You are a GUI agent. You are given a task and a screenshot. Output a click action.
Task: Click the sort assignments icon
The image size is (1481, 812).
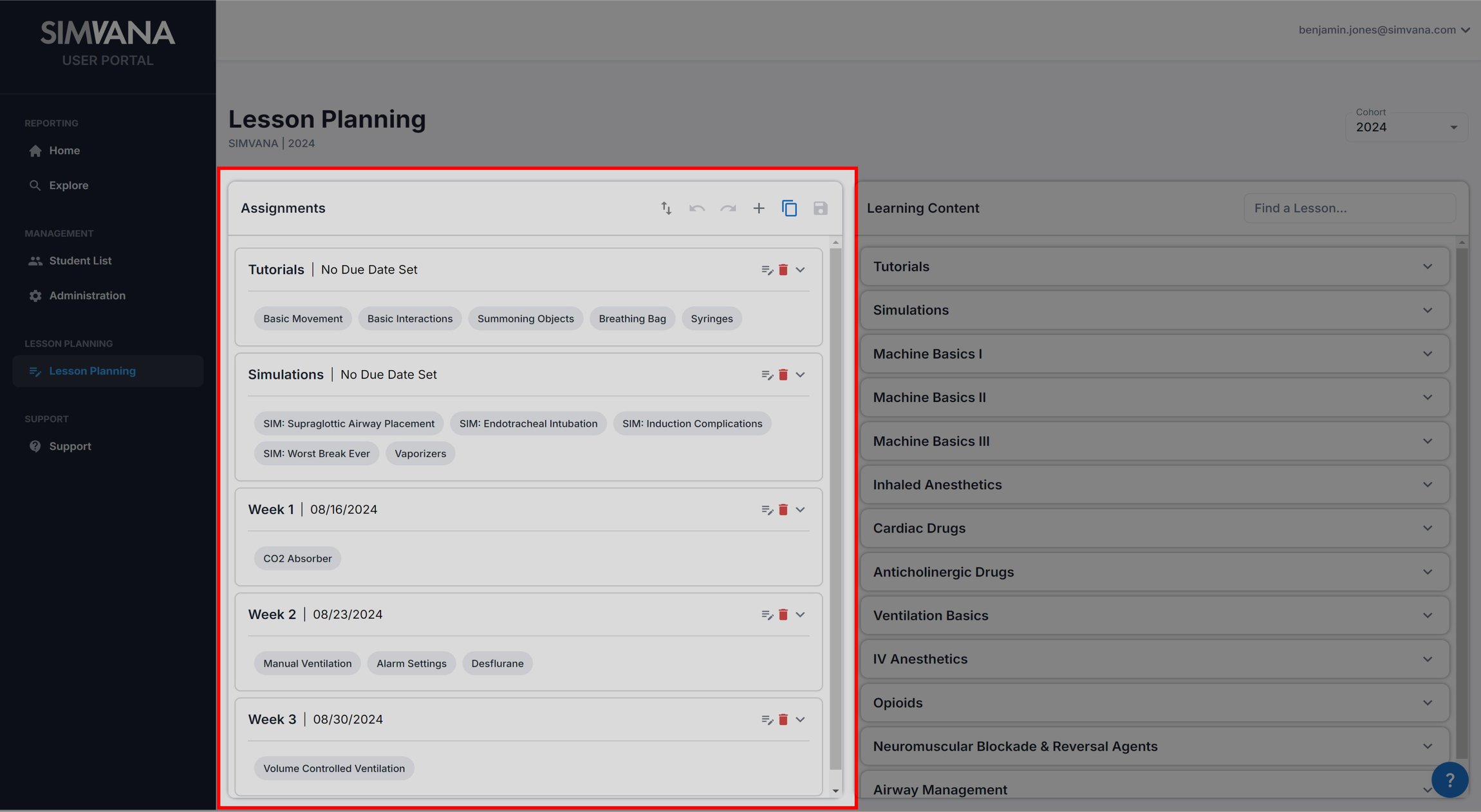tap(666, 208)
